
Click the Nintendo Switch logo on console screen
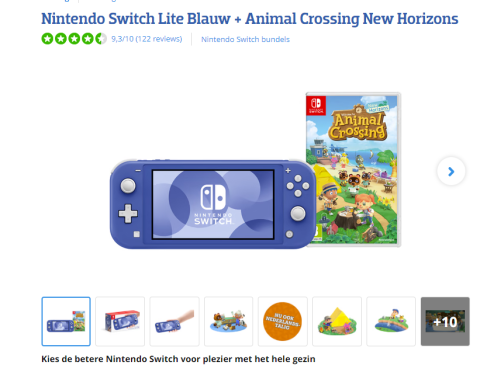pyautogui.click(x=213, y=205)
